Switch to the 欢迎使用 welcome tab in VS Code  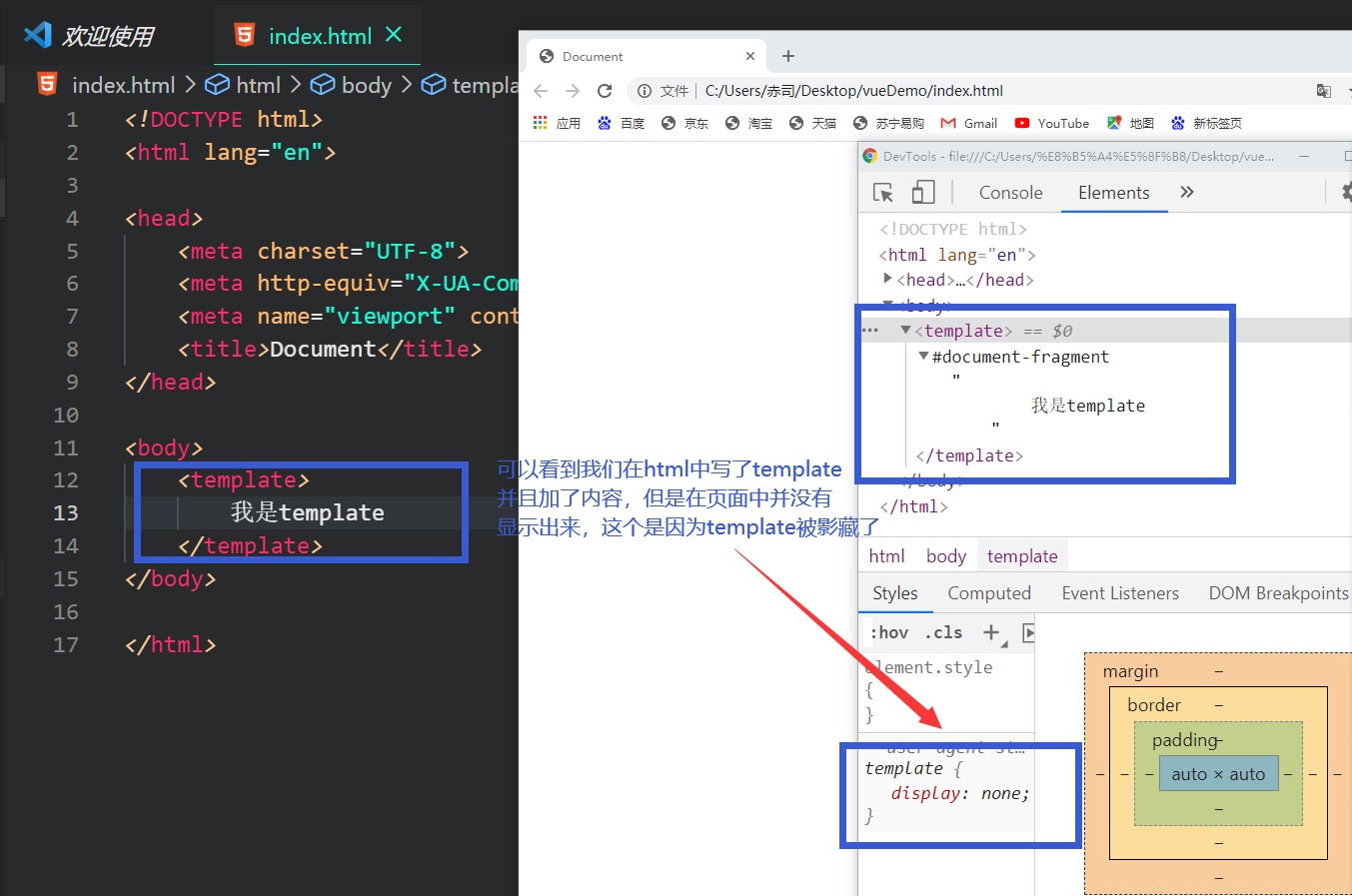[x=90, y=36]
